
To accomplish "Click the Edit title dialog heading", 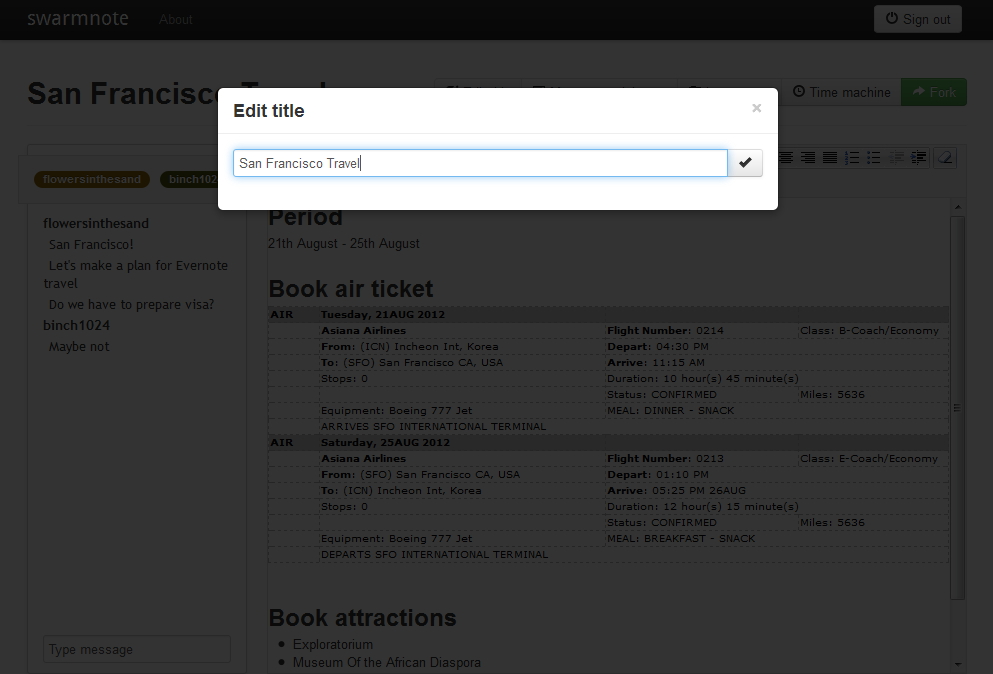I will [x=269, y=111].
